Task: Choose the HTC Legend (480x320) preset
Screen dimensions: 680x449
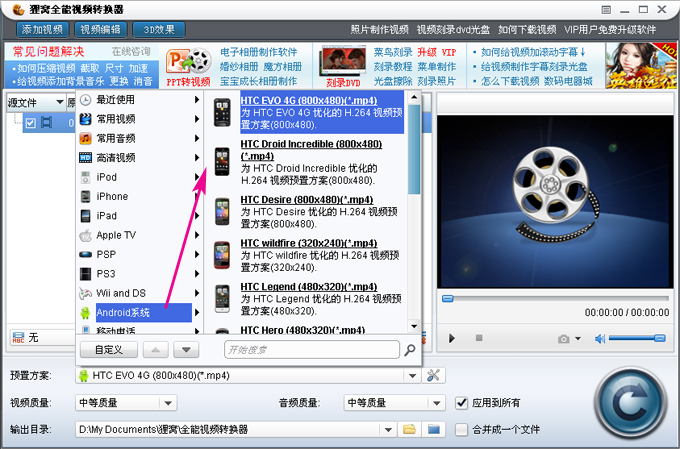Action: (321, 298)
